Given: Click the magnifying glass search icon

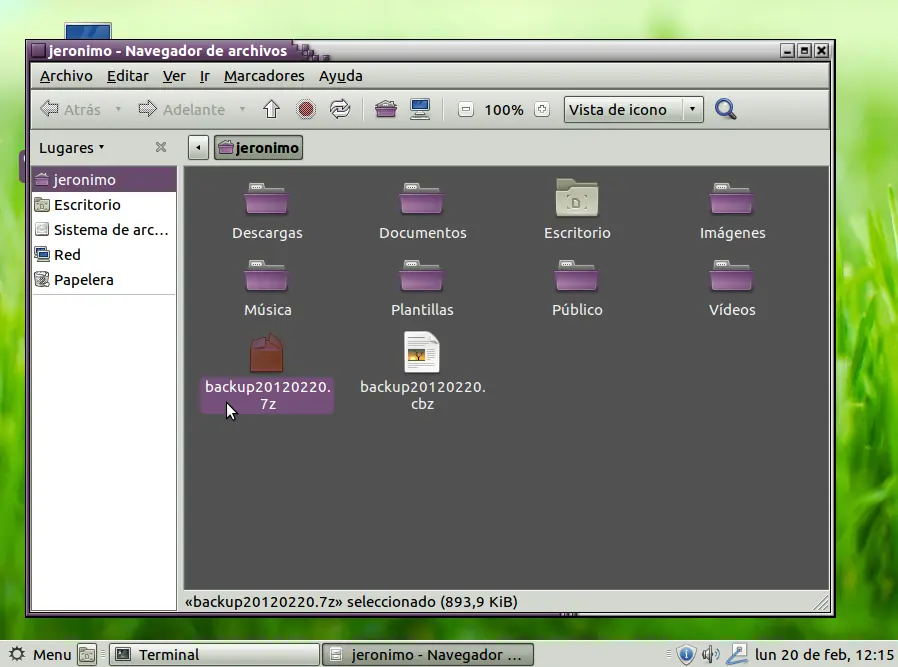Looking at the screenshot, I should point(726,109).
